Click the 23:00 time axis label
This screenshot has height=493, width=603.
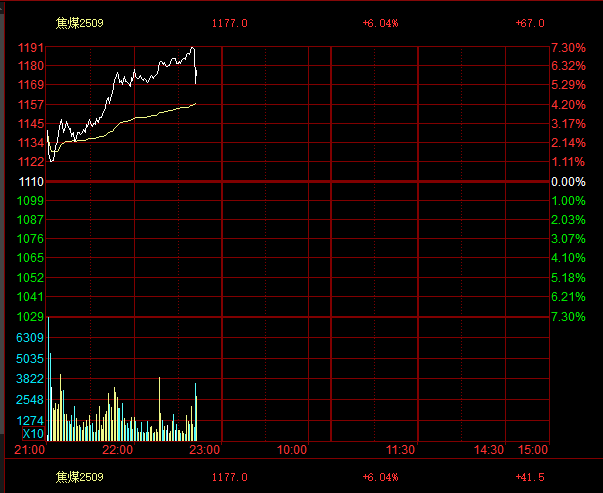(205, 450)
